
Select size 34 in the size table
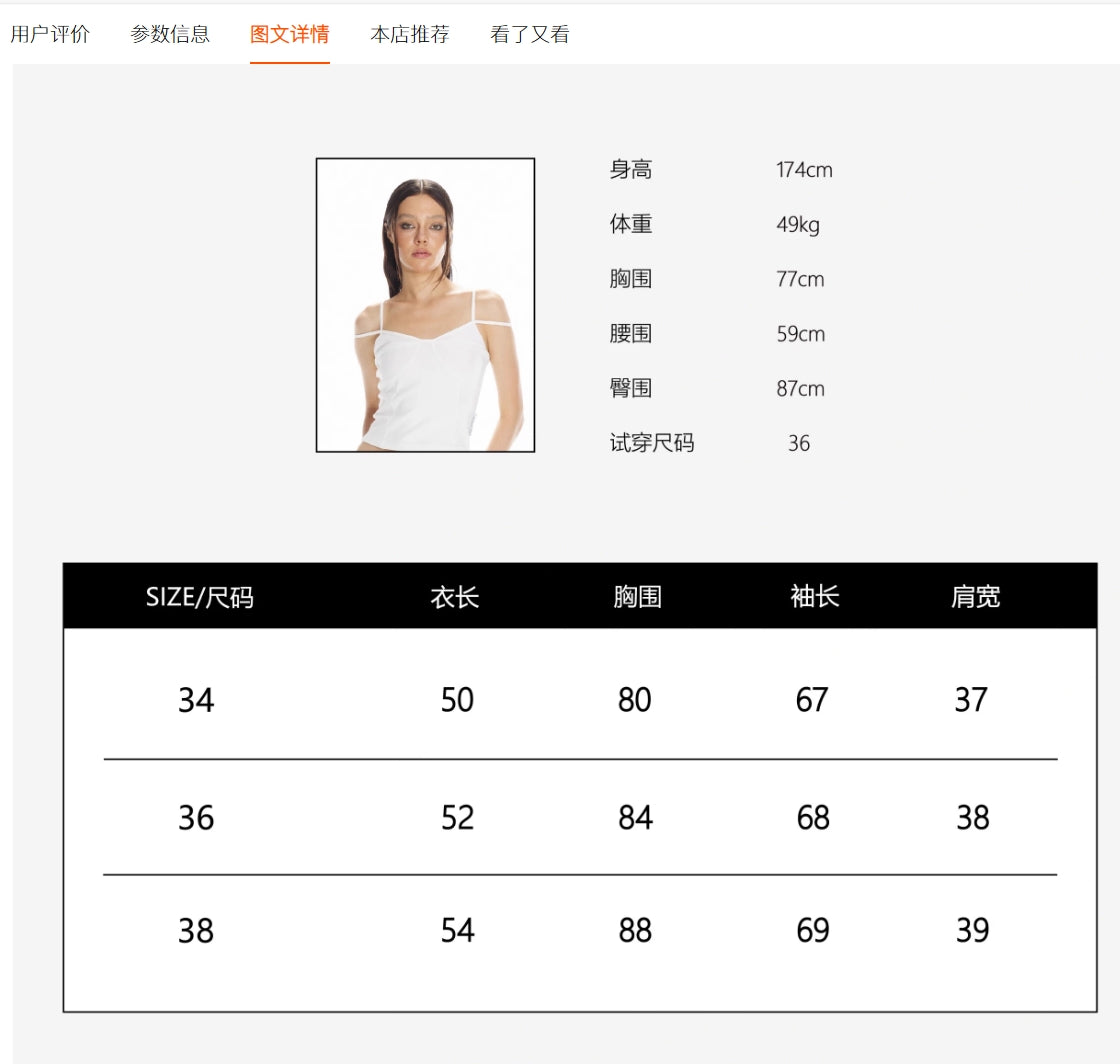(x=196, y=700)
